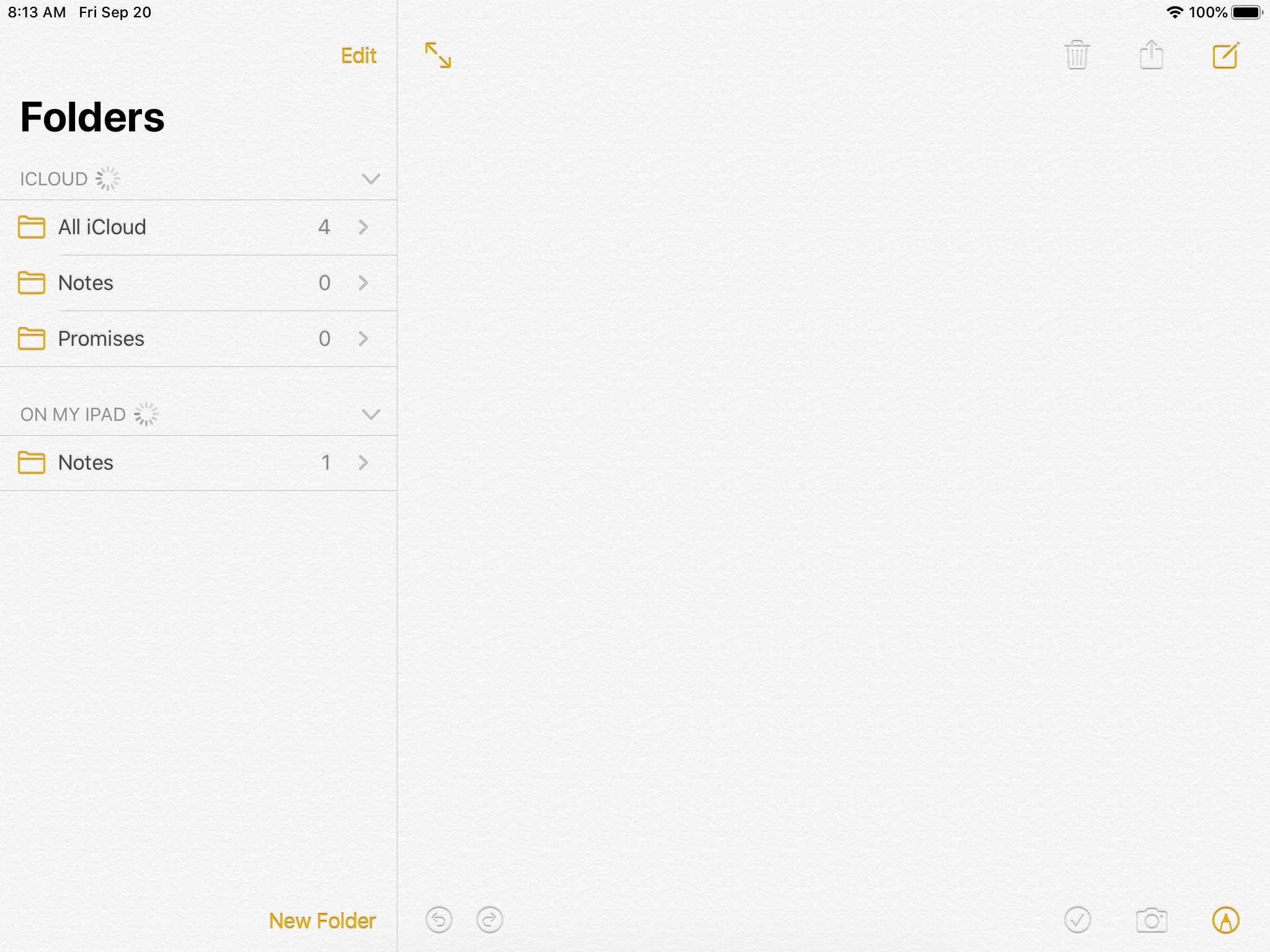Open the share sheet icon
Image resolution: width=1270 pixels, height=952 pixels.
pyautogui.click(x=1152, y=55)
